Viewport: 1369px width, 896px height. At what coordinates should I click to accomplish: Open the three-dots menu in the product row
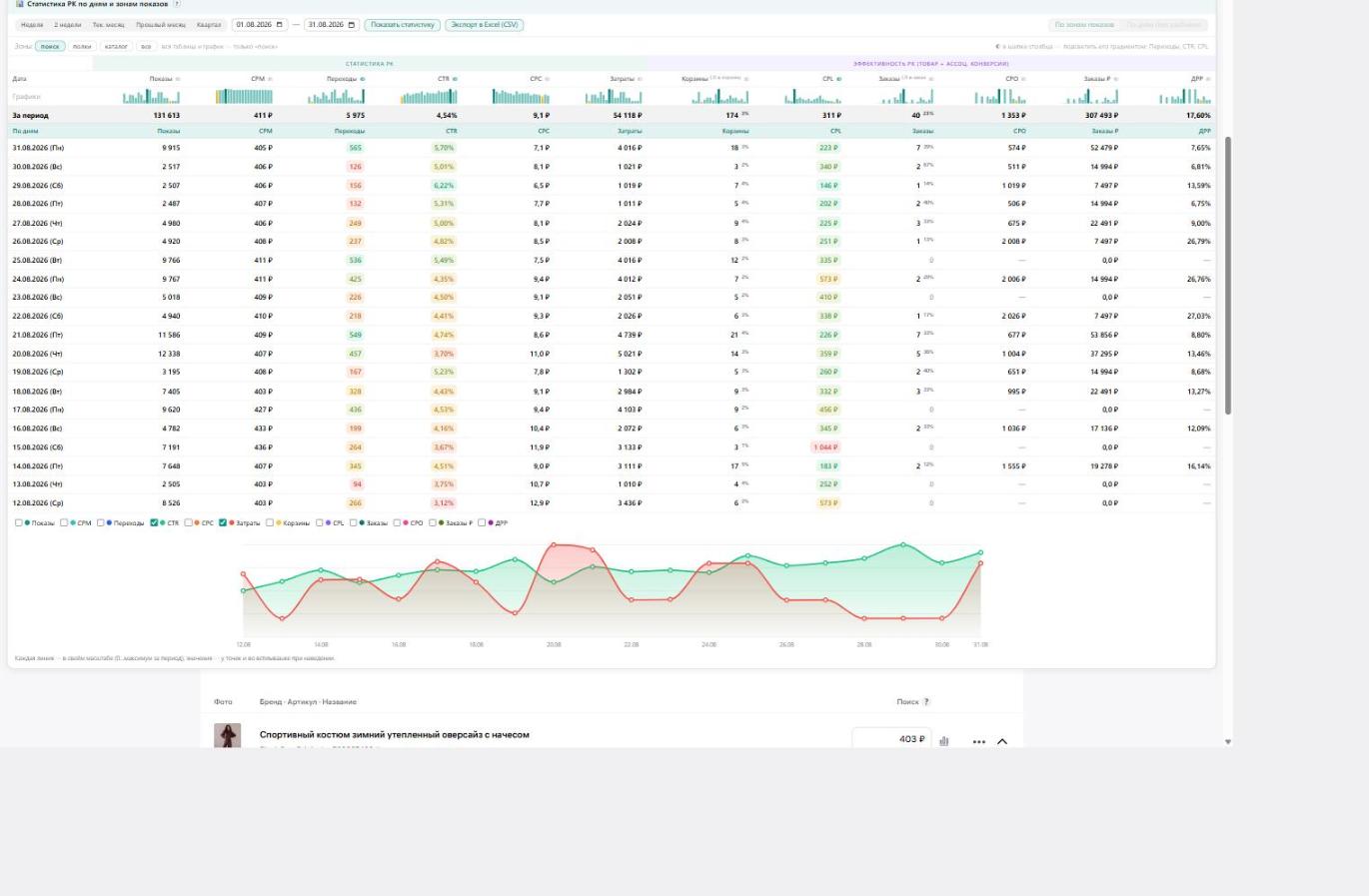[978, 741]
